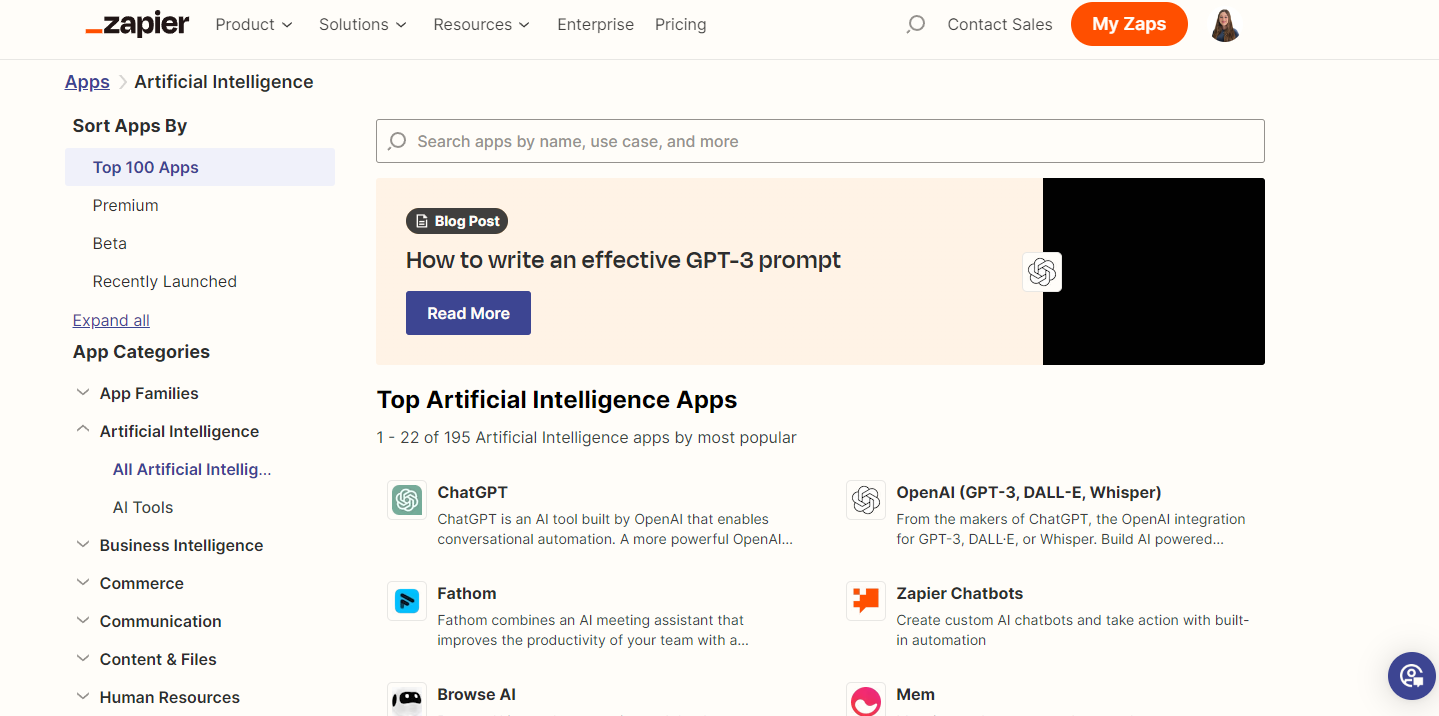Click the My Zaps button

(x=1128, y=25)
